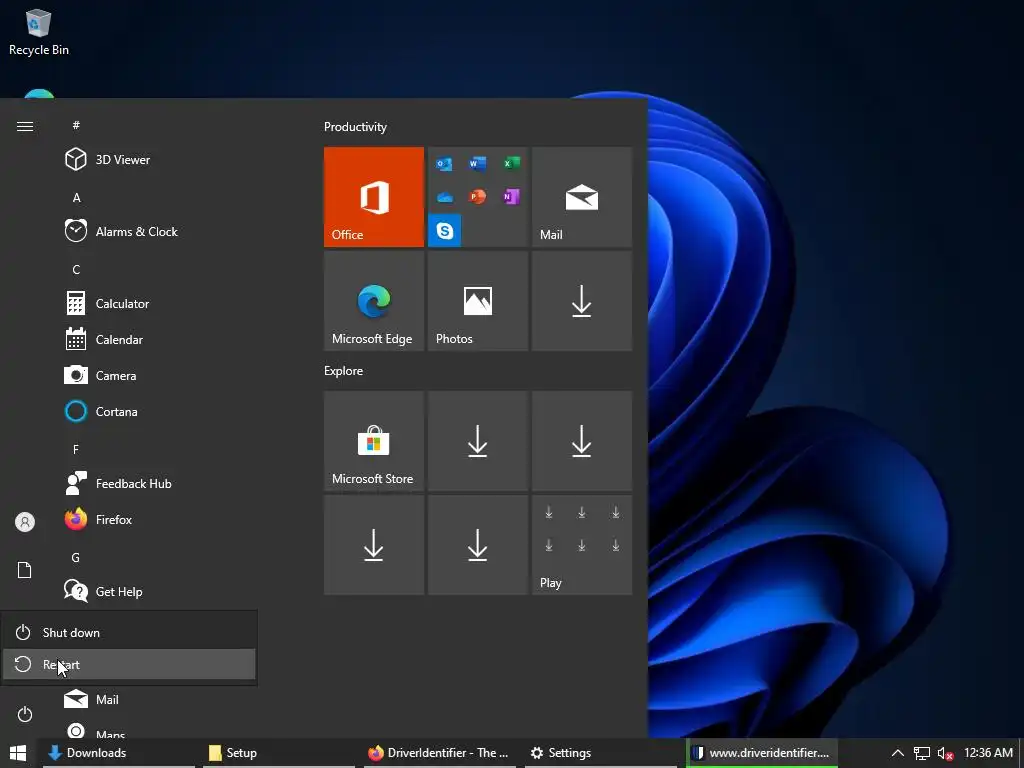Open the clock showing 12:36 AM
This screenshot has width=1024, height=768.
988,753
